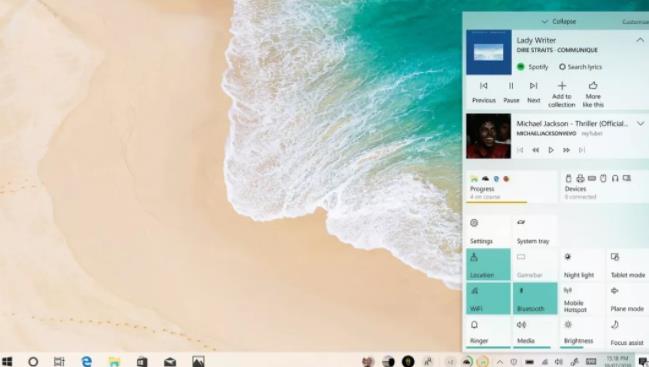Viewport: 649px width, 367px height.
Task: Turn off WiFi quick action
Action: 488,298
